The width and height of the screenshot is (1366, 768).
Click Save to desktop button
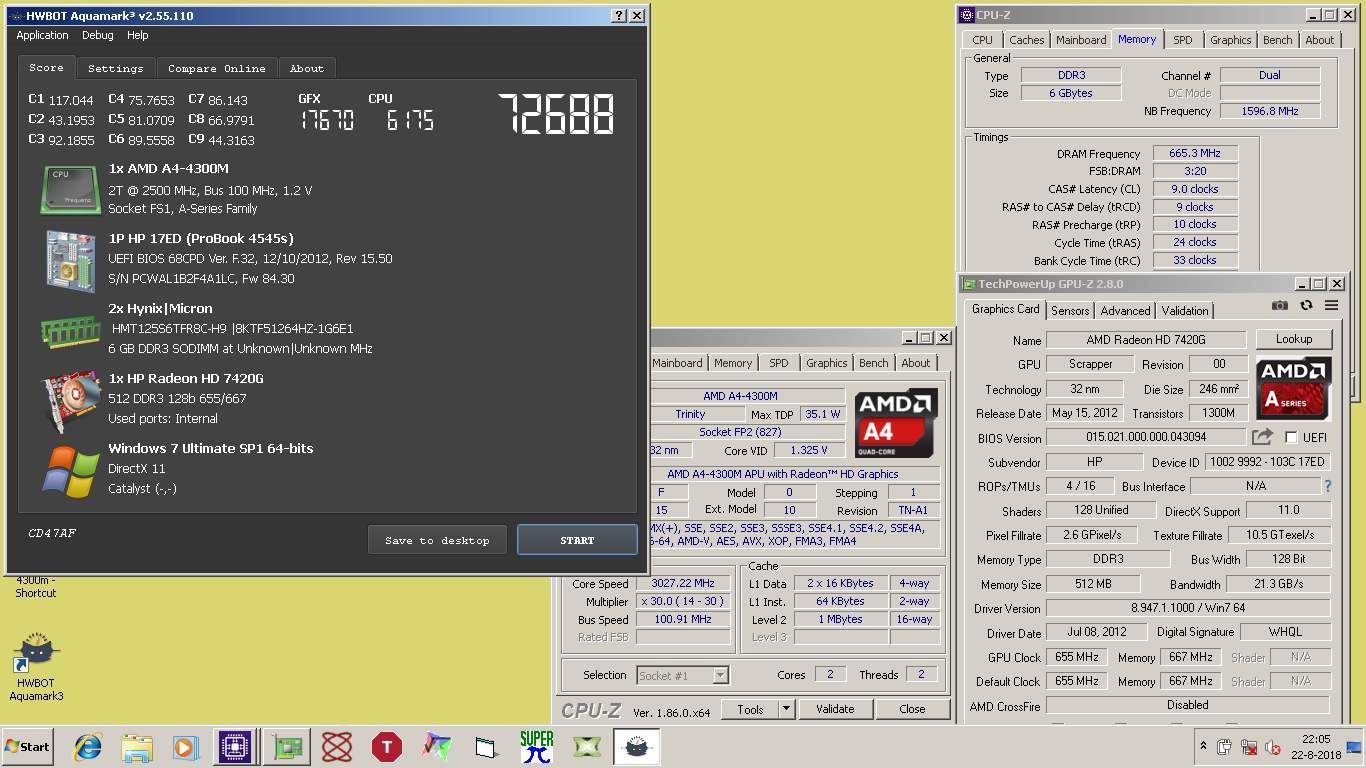[x=437, y=540]
